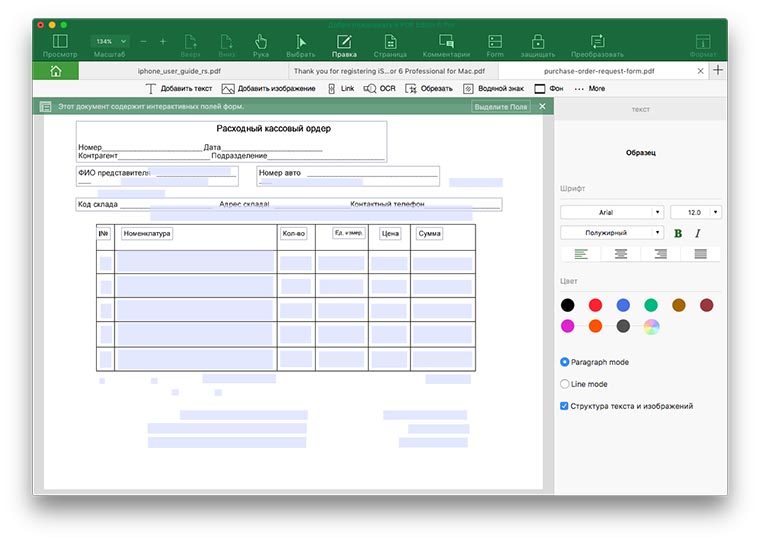Screen dimensions: 760x542
Task: Open the Комментарии annotation tools
Action: coord(446,45)
